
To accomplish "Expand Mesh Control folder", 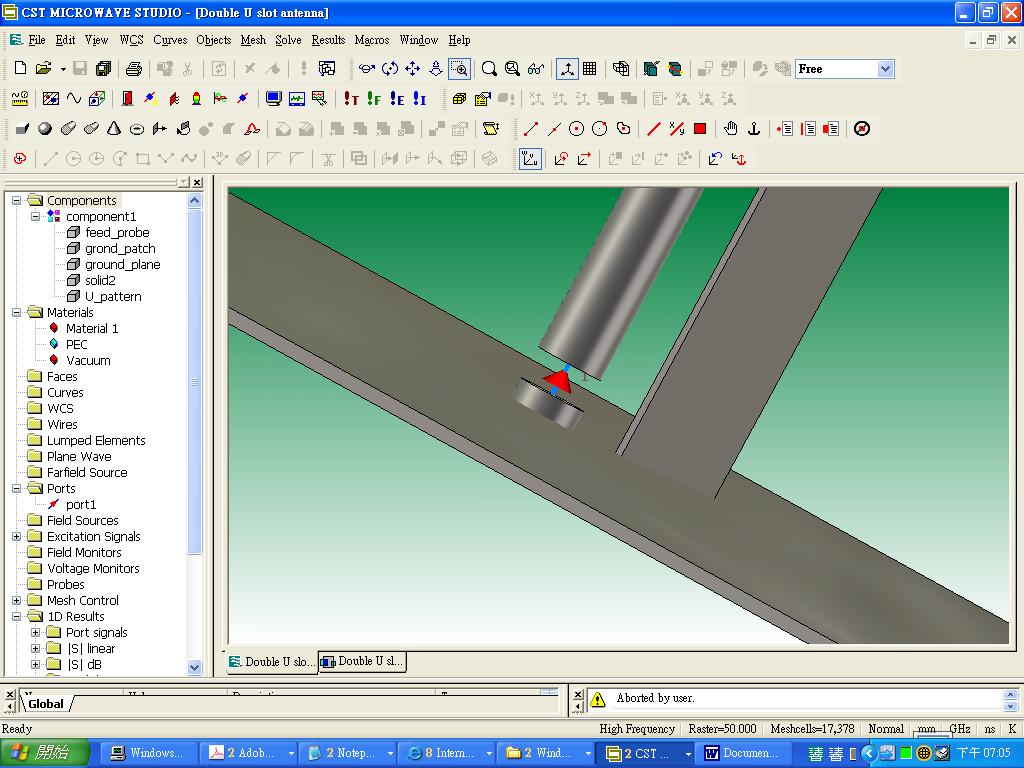I will 16,600.
